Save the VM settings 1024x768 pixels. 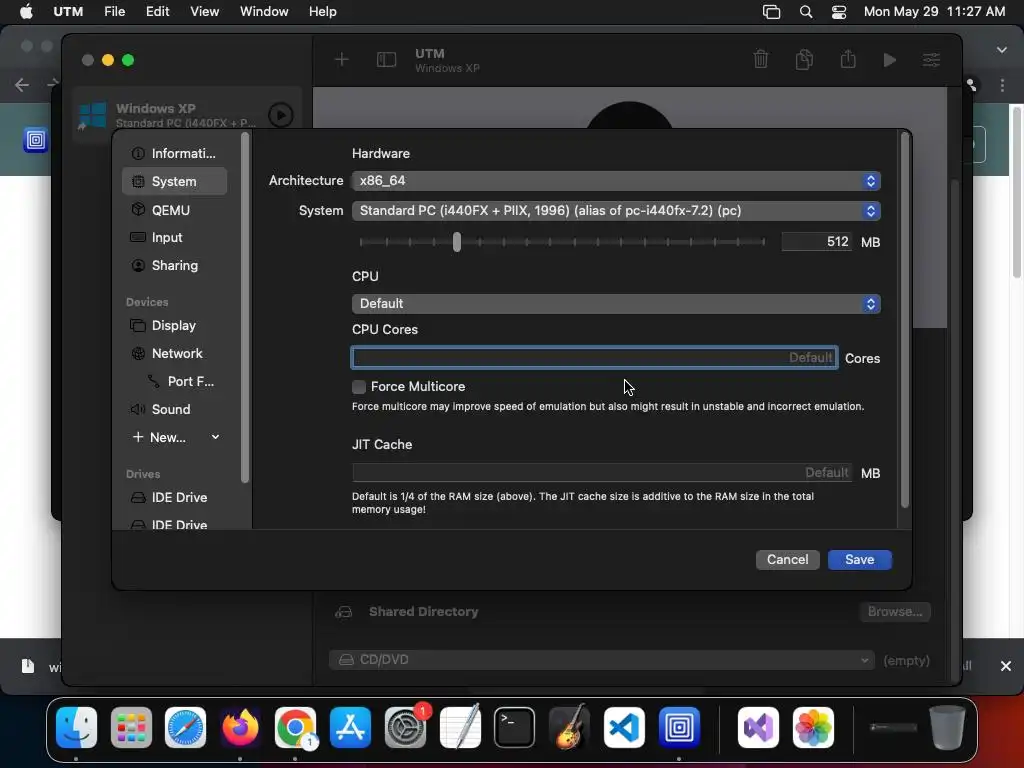coord(859,560)
